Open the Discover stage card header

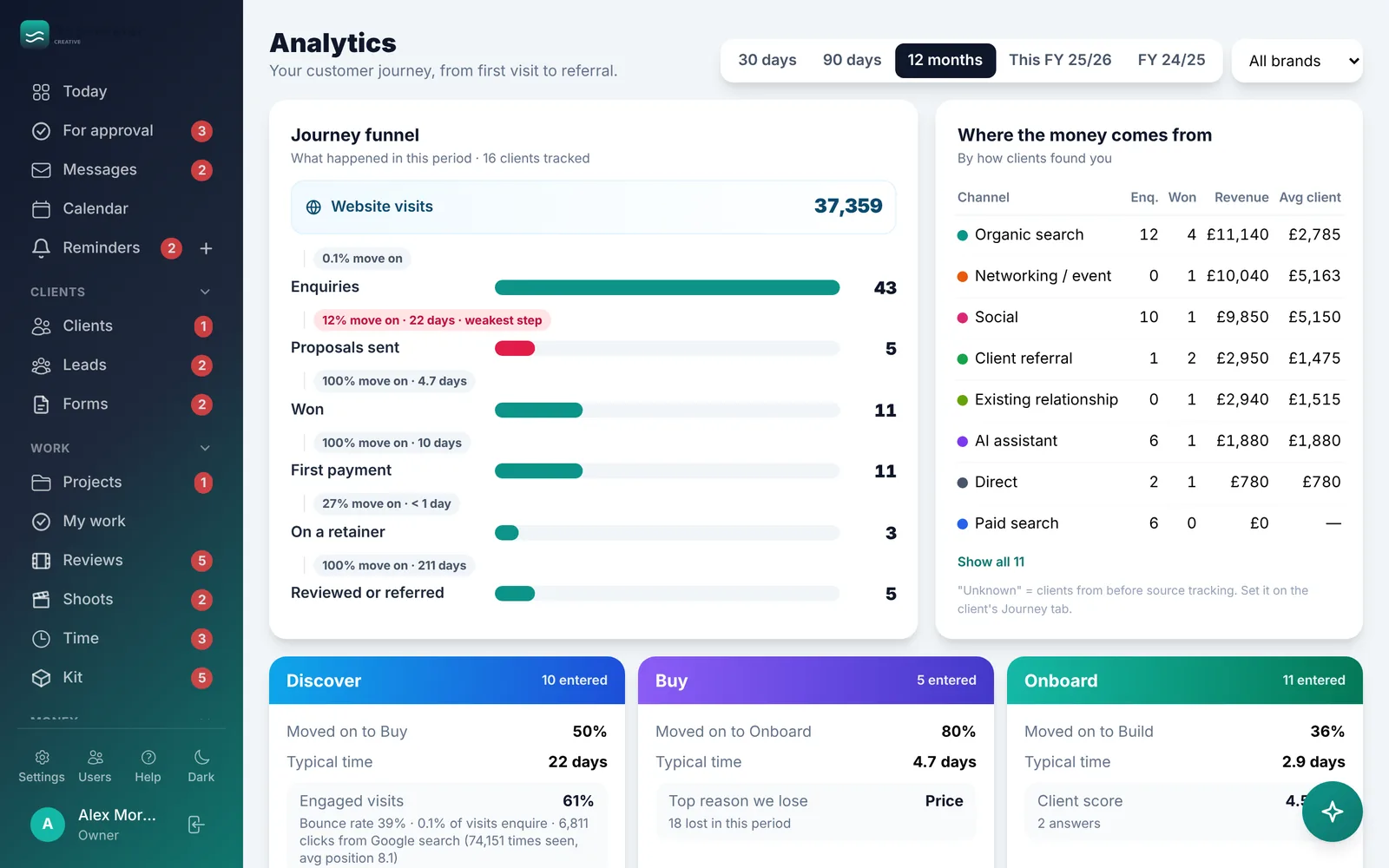pos(447,681)
